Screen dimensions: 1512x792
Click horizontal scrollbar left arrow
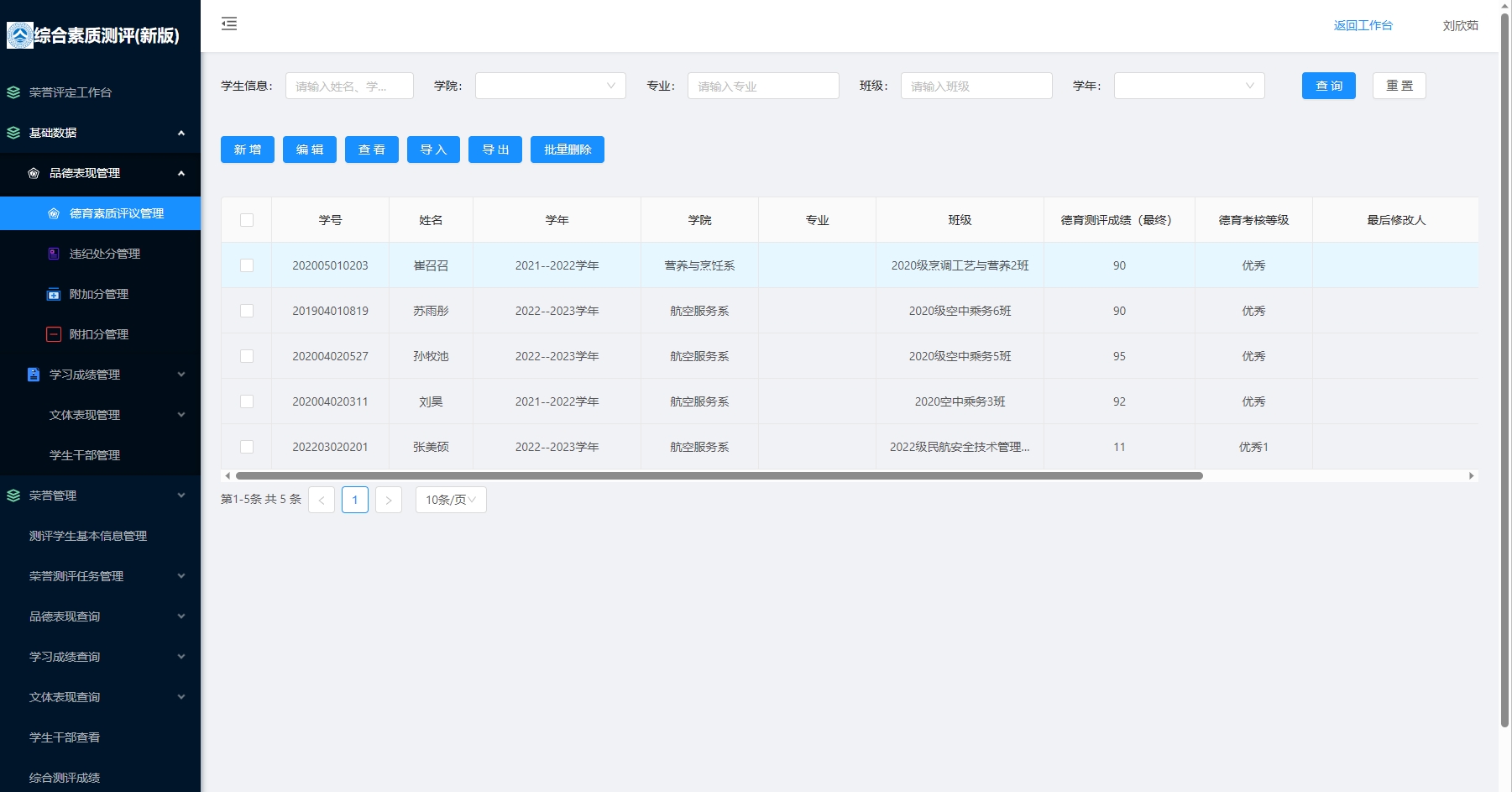[x=228, y=475]
